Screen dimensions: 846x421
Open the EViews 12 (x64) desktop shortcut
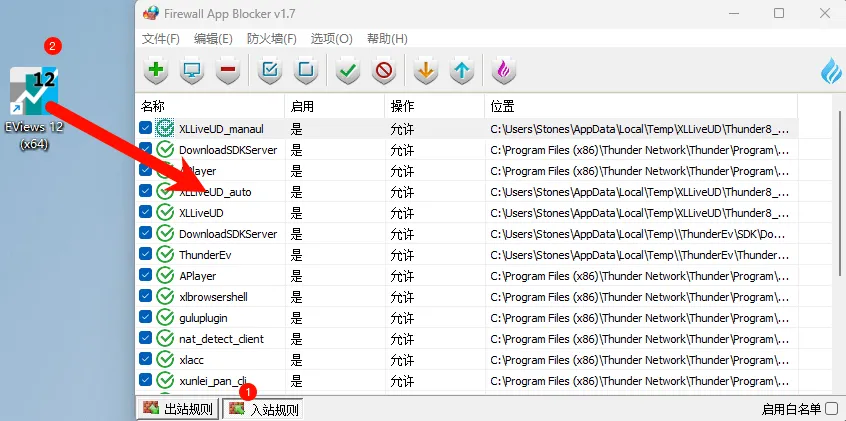coord(34,108)
